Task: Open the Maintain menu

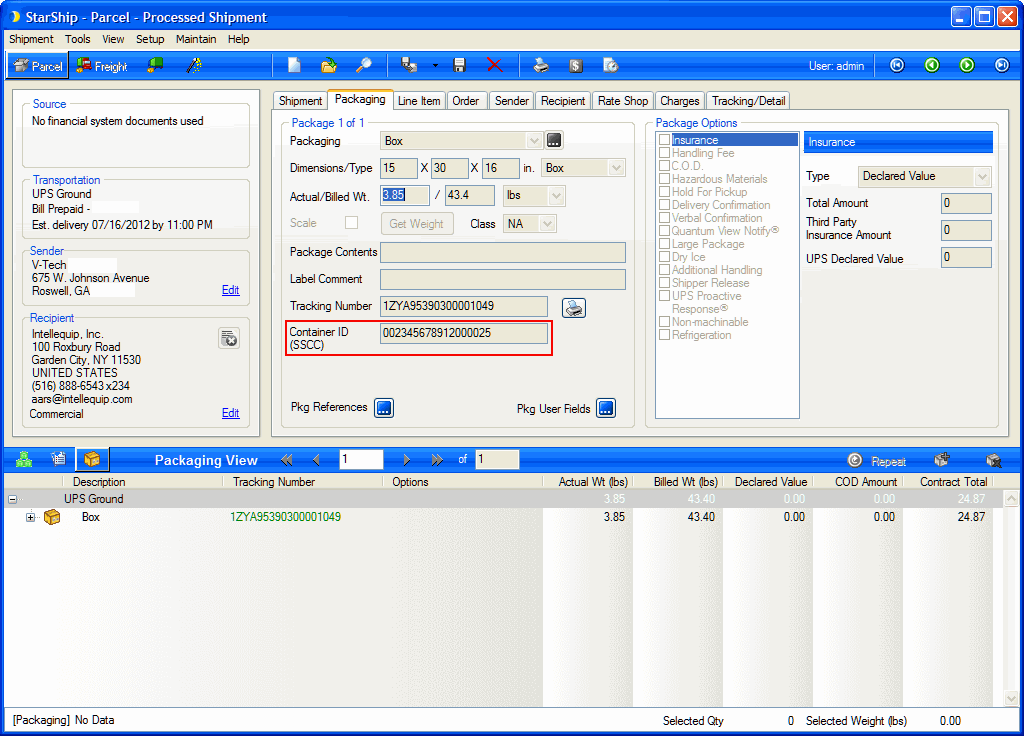Action: [196, 39]
